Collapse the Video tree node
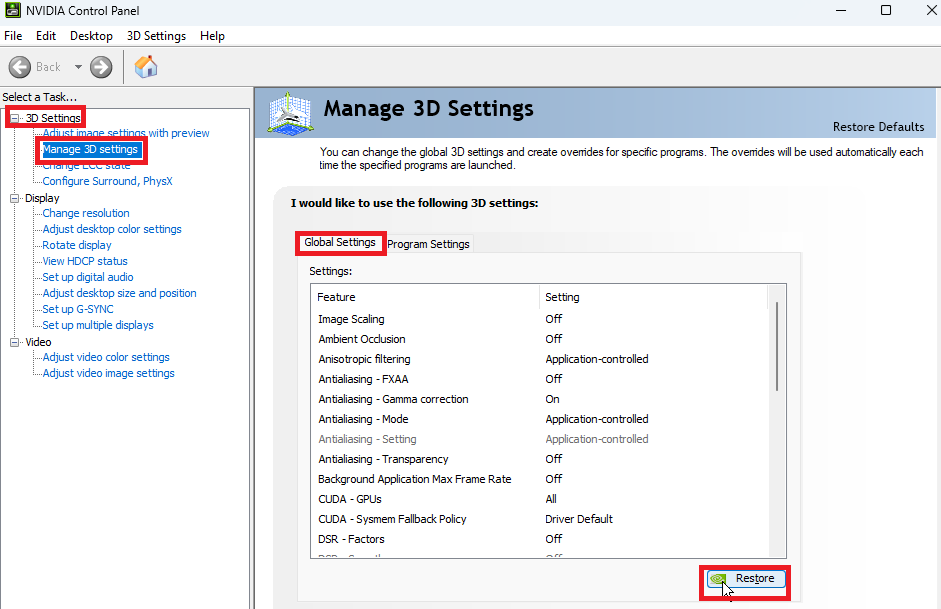941x609 pixels. point(14,343)
